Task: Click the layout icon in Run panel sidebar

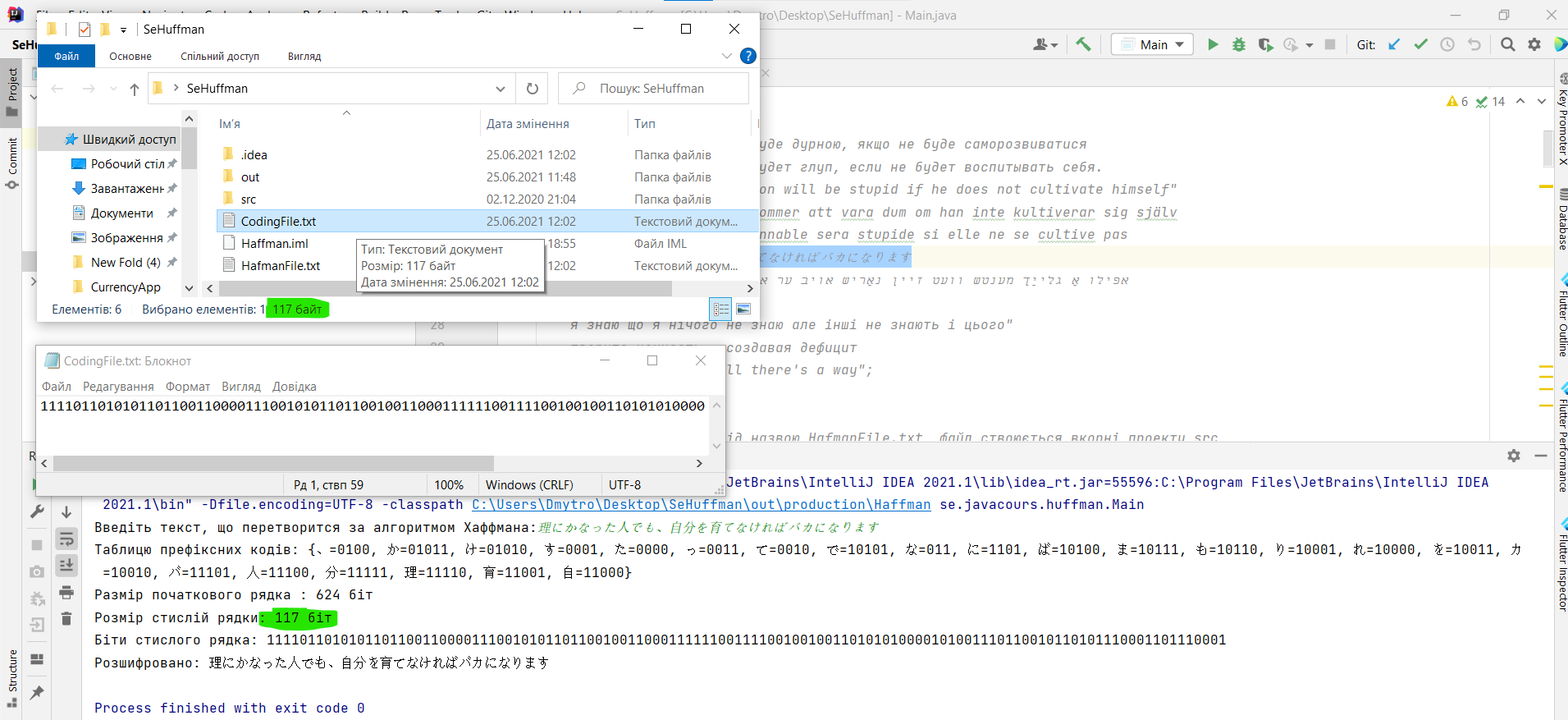Action: pos(37,659)
